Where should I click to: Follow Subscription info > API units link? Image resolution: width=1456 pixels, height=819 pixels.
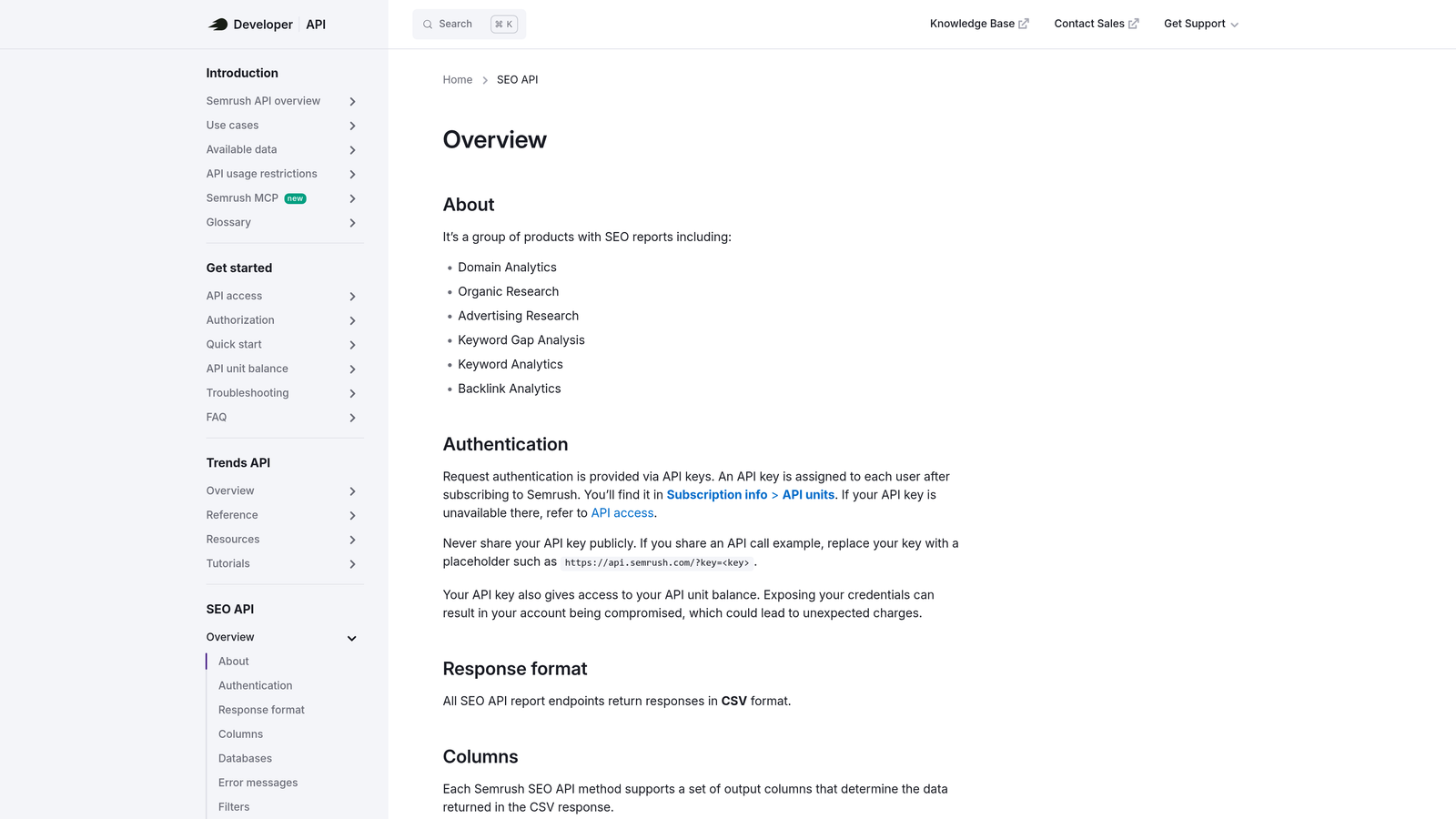point(751,495)
